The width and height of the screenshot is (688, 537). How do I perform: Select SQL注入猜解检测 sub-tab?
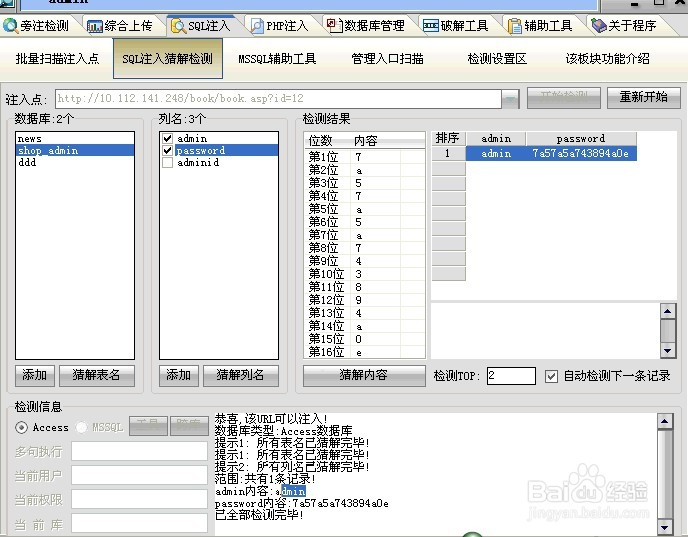(x=168, y=59)
